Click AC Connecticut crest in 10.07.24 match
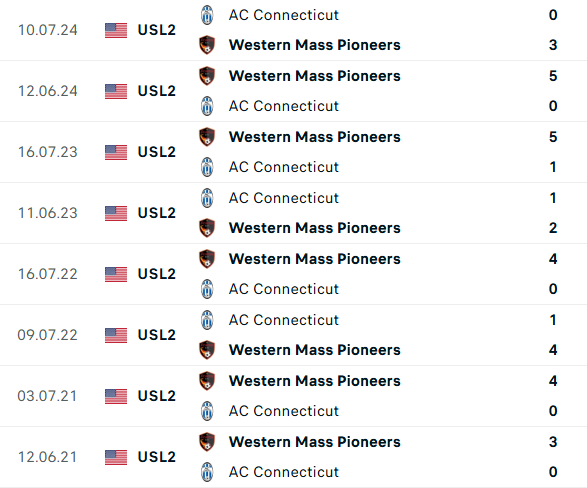 click(x=207, y=15)
